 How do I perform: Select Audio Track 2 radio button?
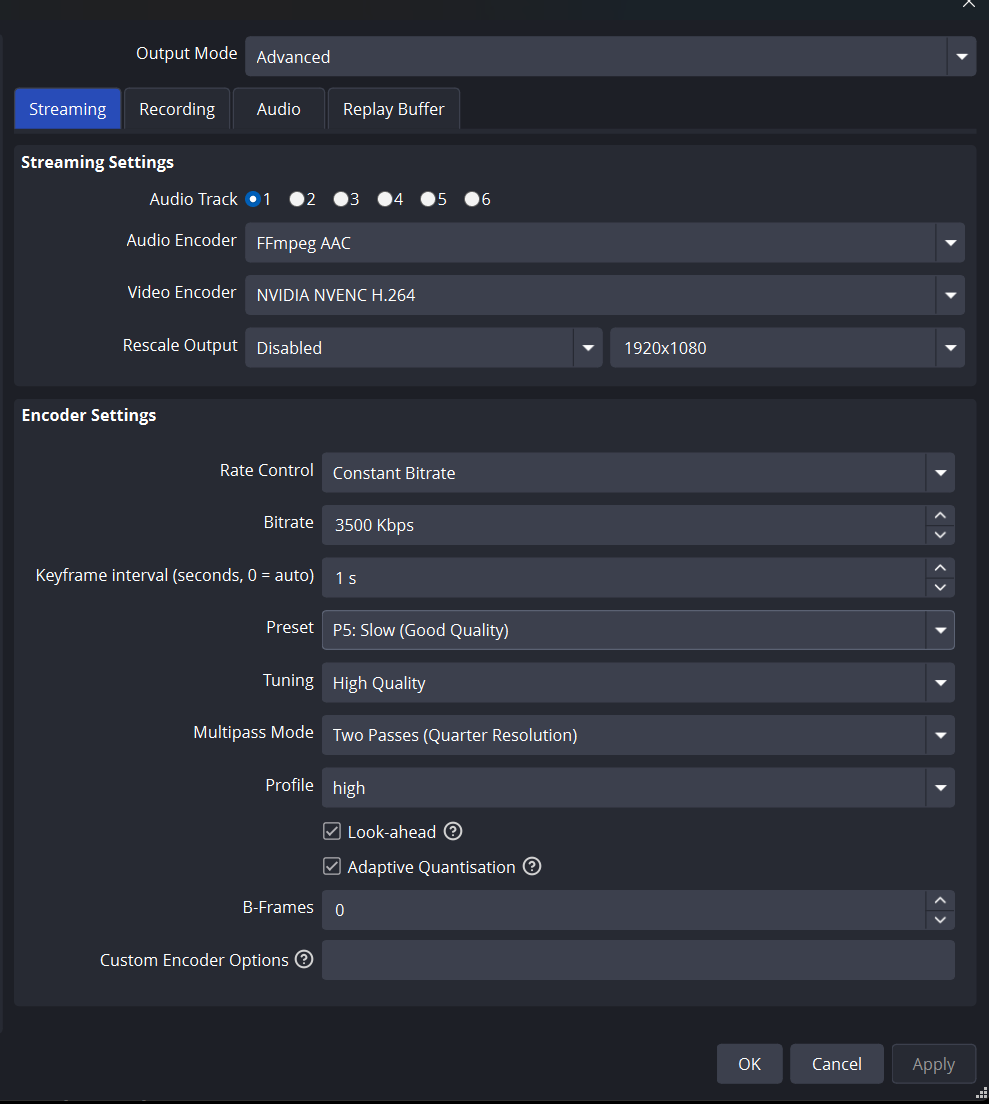point(297,199)
